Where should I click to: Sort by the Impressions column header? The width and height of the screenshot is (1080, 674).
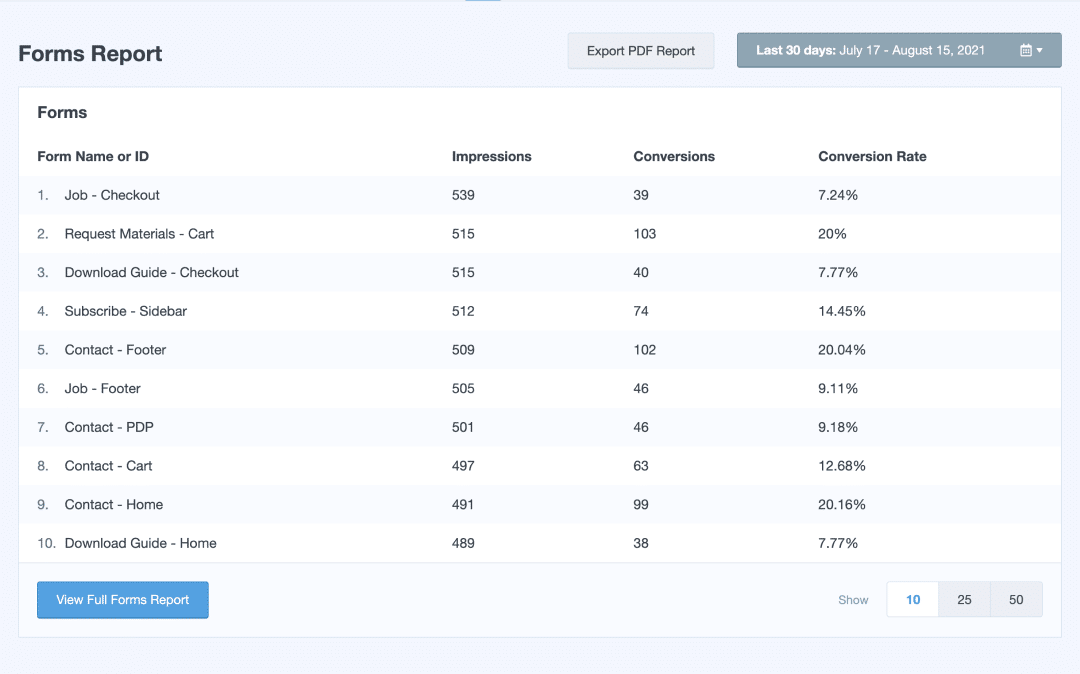(491, 157)
